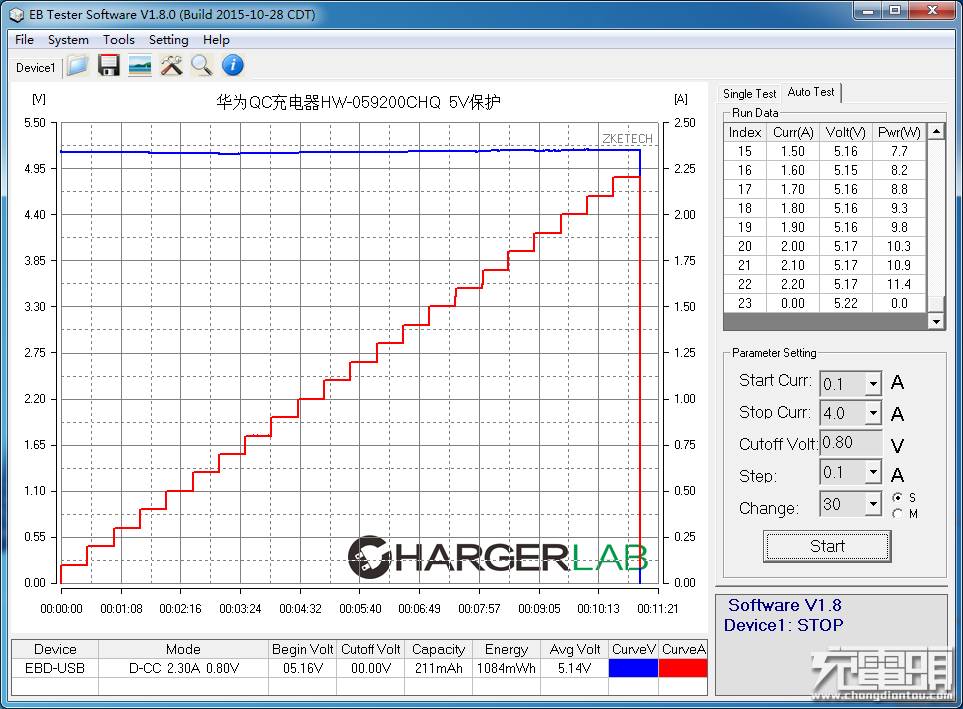Click the Cutoff Volt 0.80 input field
Screen dimensions: 963x709
pyautogui.click(x=851, y=443)
